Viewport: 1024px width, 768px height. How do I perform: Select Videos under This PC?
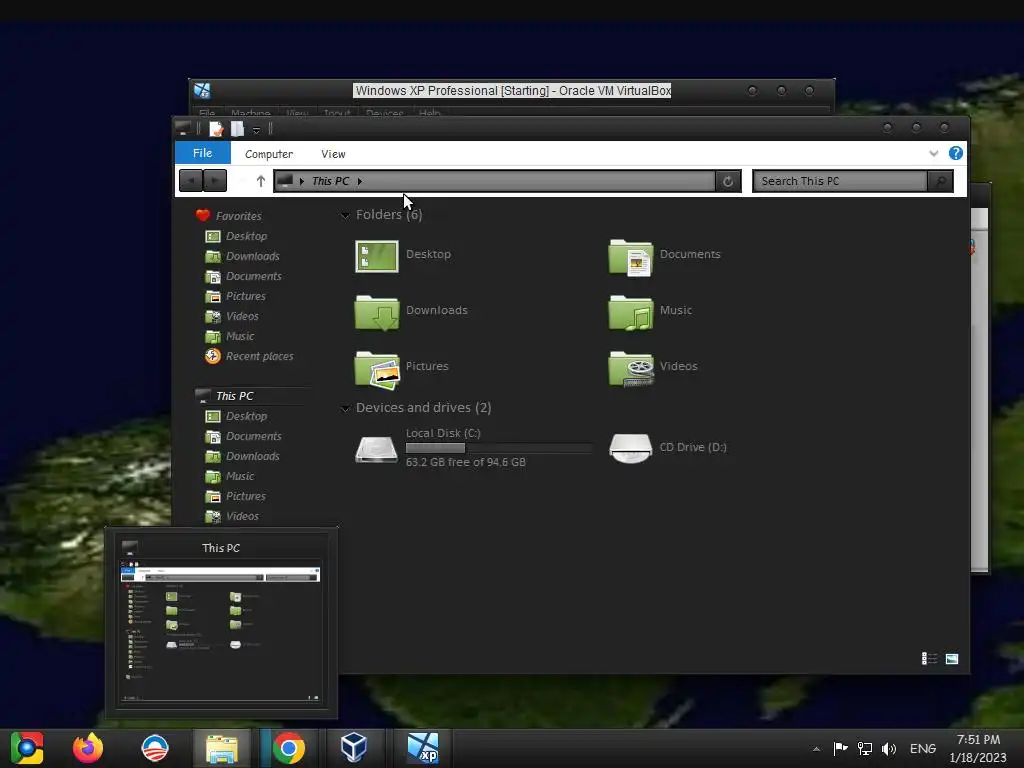point(232,517)
